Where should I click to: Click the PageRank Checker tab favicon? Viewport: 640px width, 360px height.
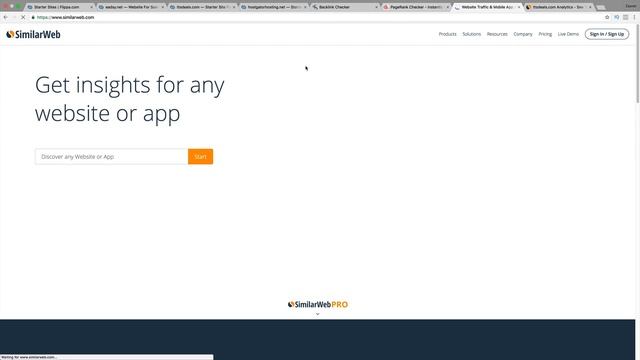click(x=386, y=7)
